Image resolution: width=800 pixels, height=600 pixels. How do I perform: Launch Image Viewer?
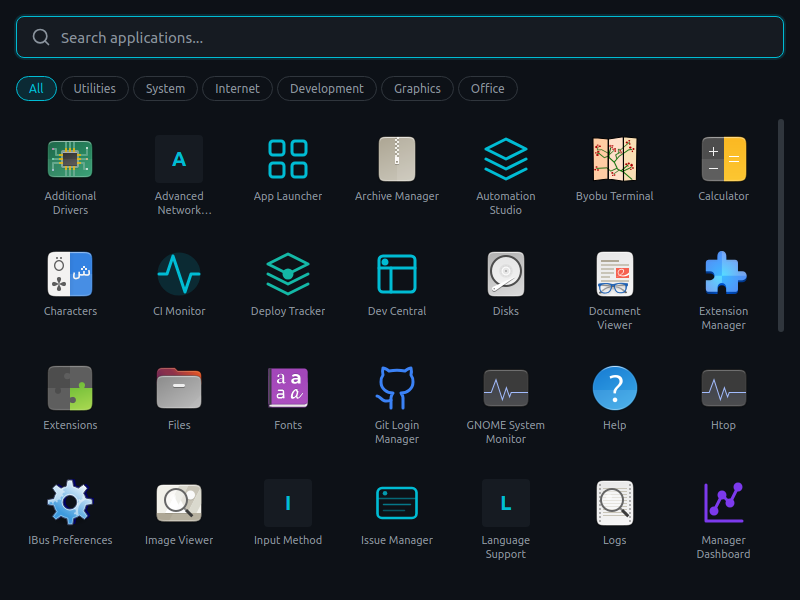click(179, 503)
